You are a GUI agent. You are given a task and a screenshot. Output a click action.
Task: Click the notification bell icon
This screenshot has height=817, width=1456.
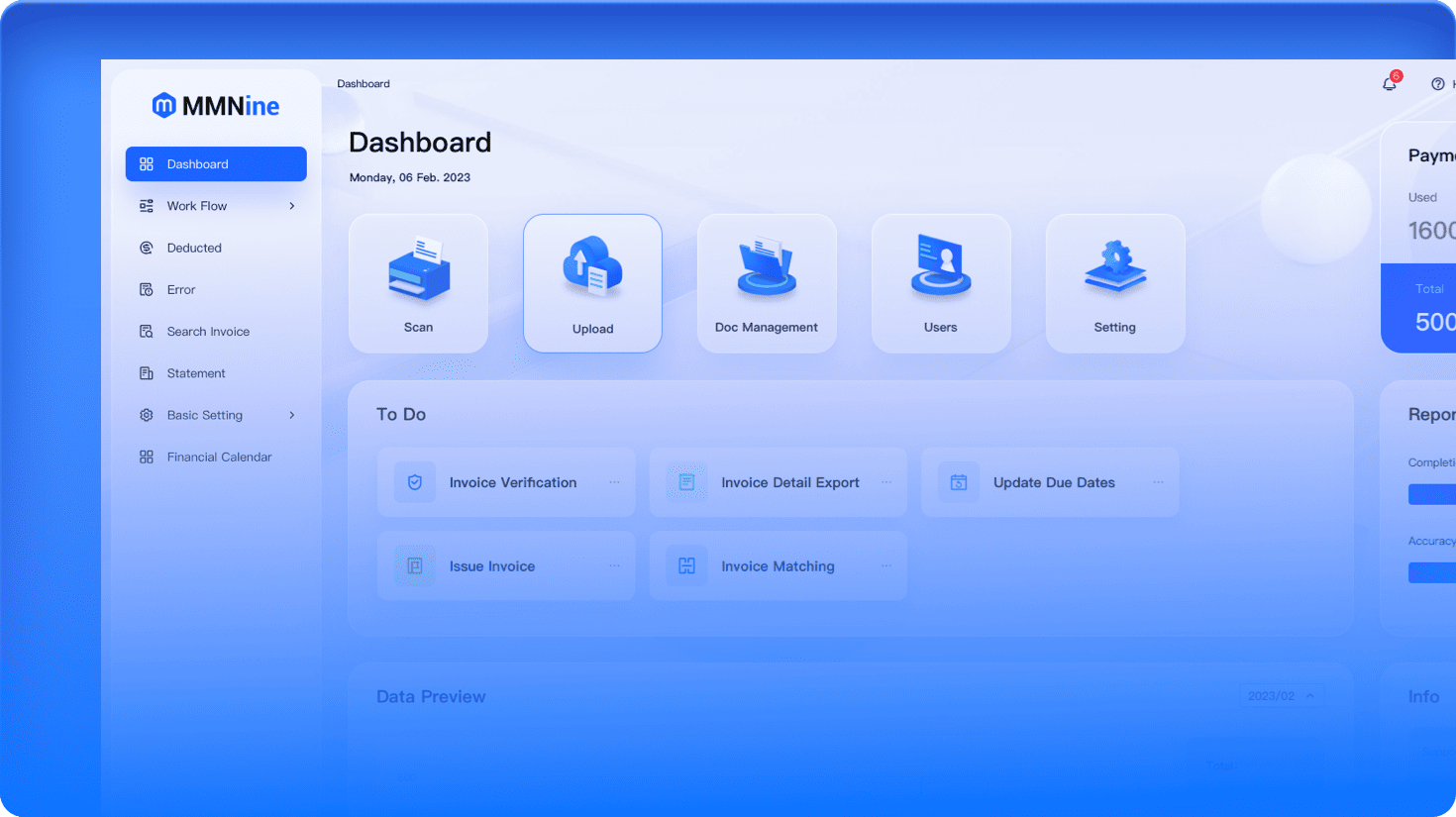coord(1390,84)
